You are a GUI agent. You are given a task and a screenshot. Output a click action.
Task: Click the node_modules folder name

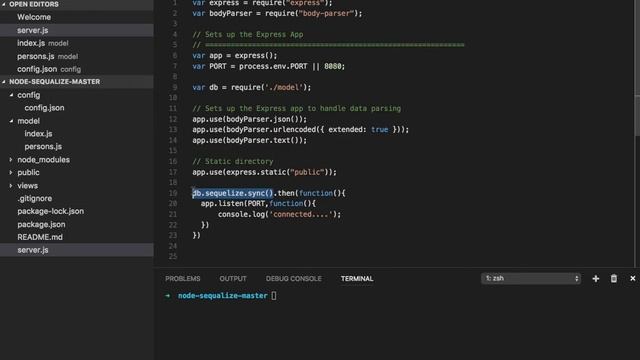[43, 160]
